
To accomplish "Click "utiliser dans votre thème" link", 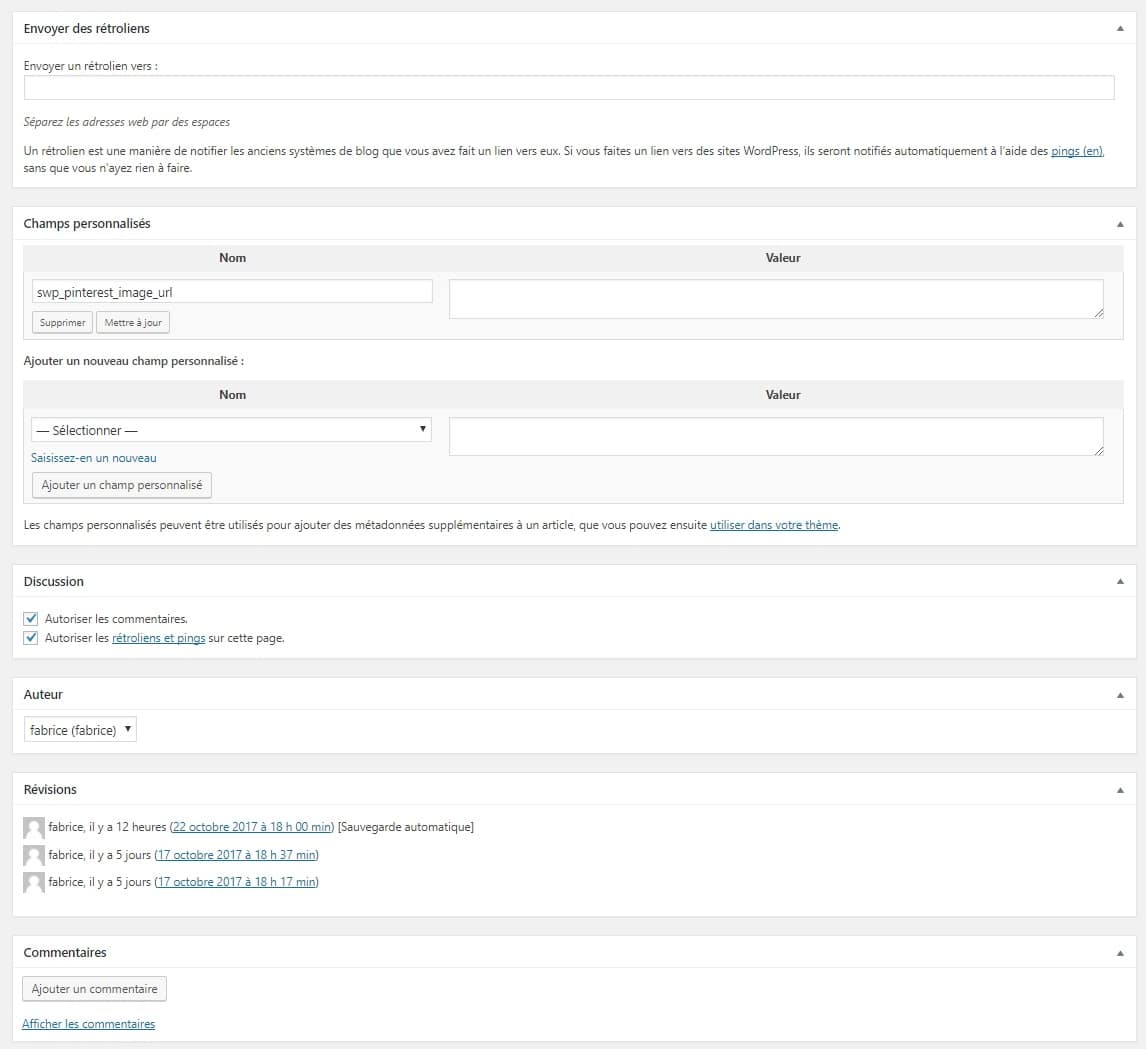I will (773, 524).
